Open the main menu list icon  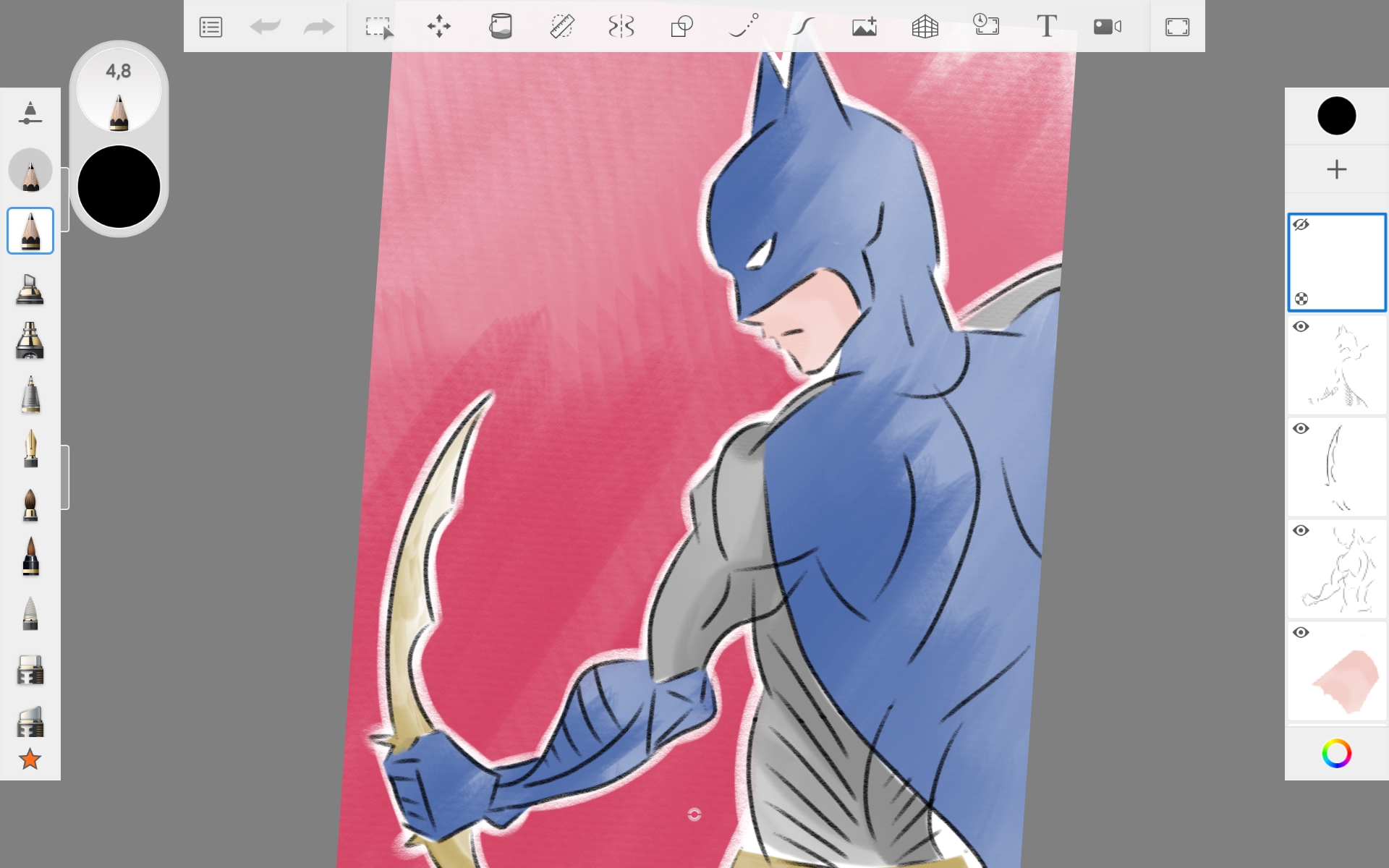(211, 27)
